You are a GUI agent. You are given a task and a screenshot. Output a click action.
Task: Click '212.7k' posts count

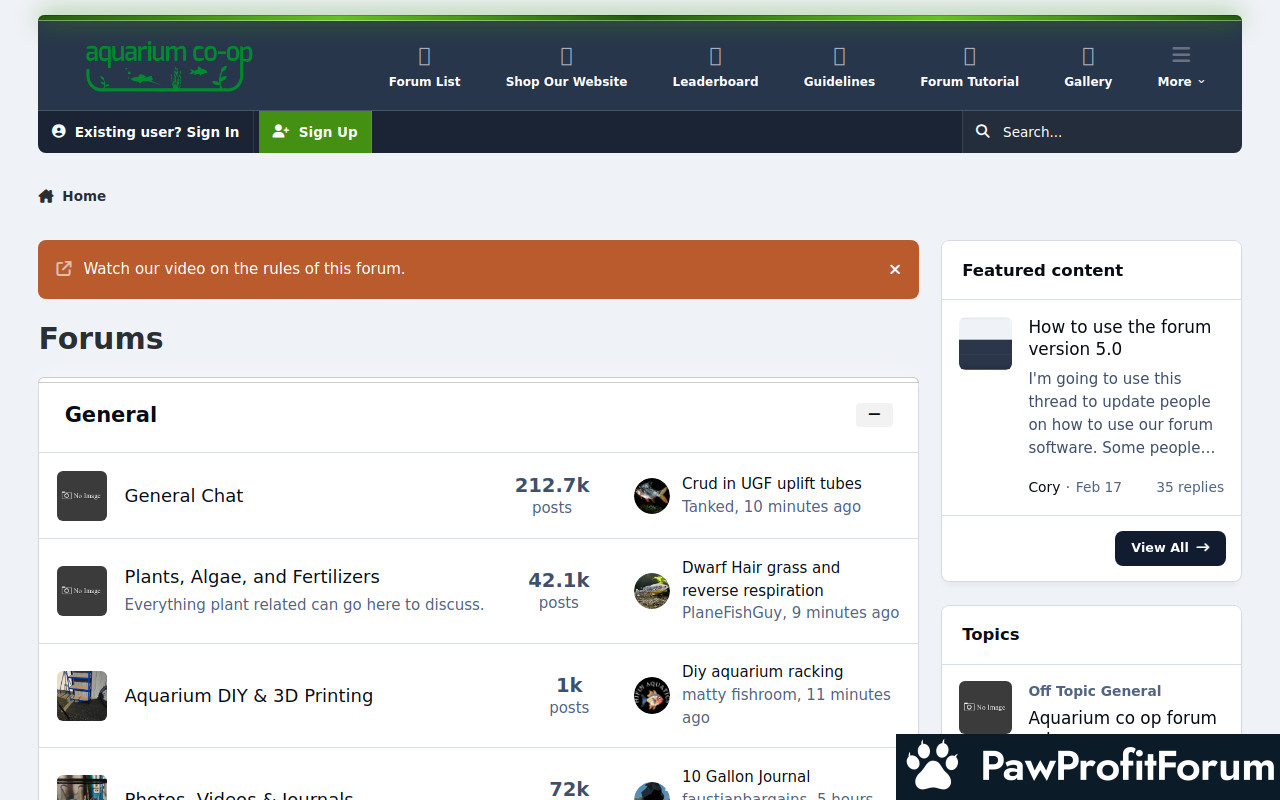[x=552, y=485]
